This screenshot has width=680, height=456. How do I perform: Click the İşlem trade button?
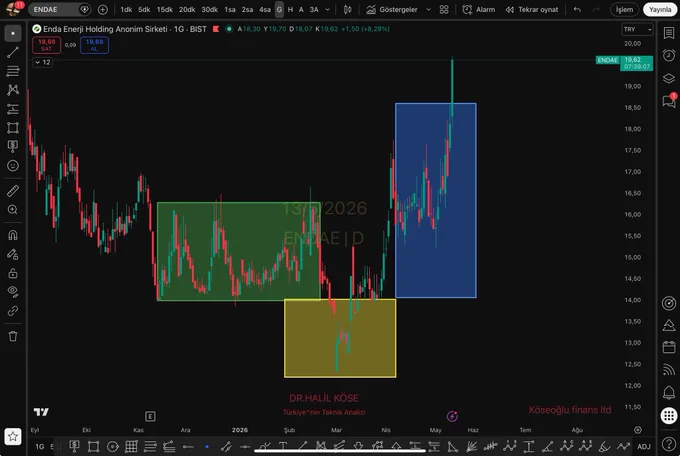(624, 10)
